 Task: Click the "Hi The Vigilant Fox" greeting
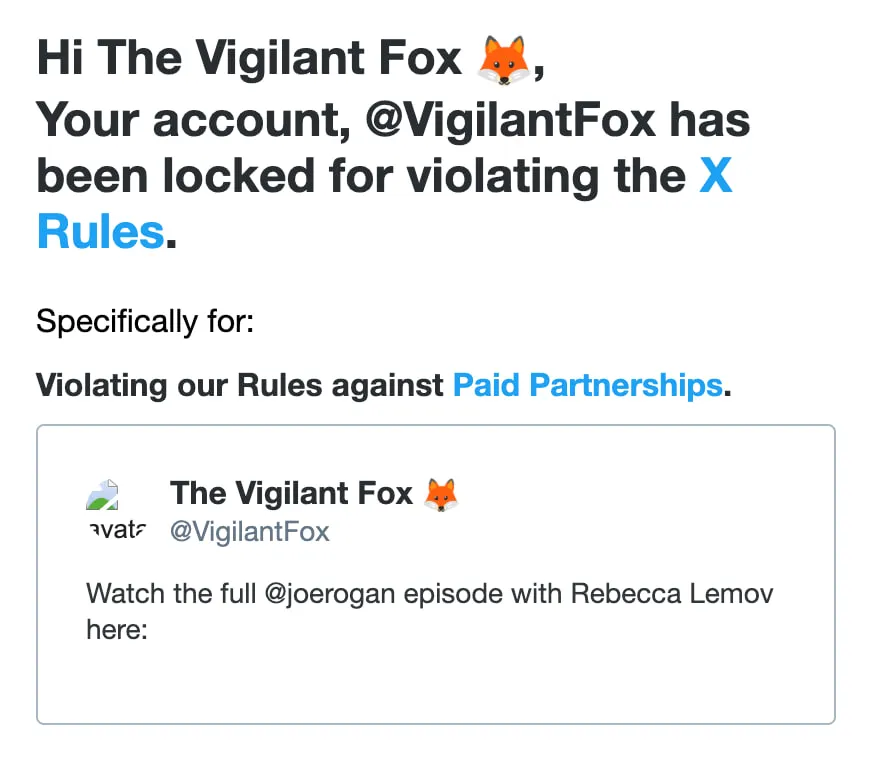pos(250,60)
